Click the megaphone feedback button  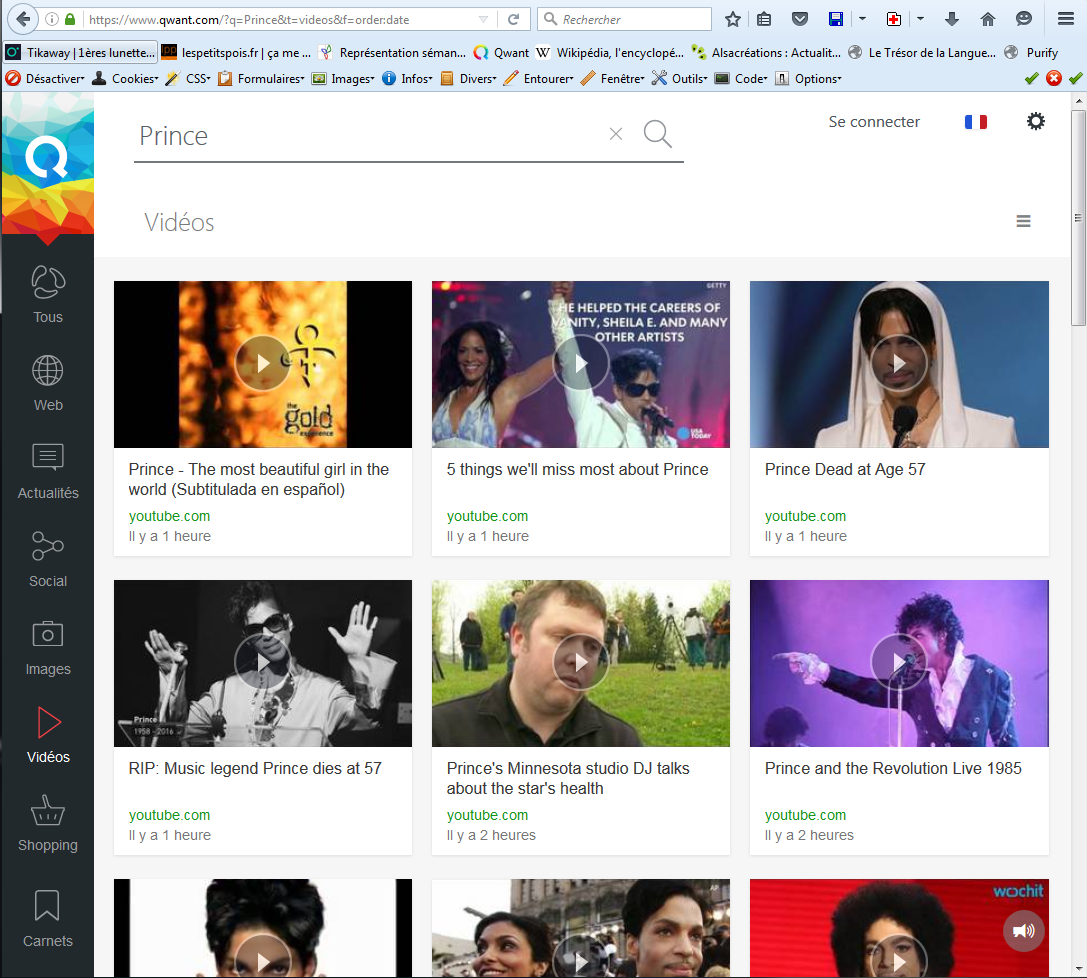pyautogui.click(x=1023, y=931)
